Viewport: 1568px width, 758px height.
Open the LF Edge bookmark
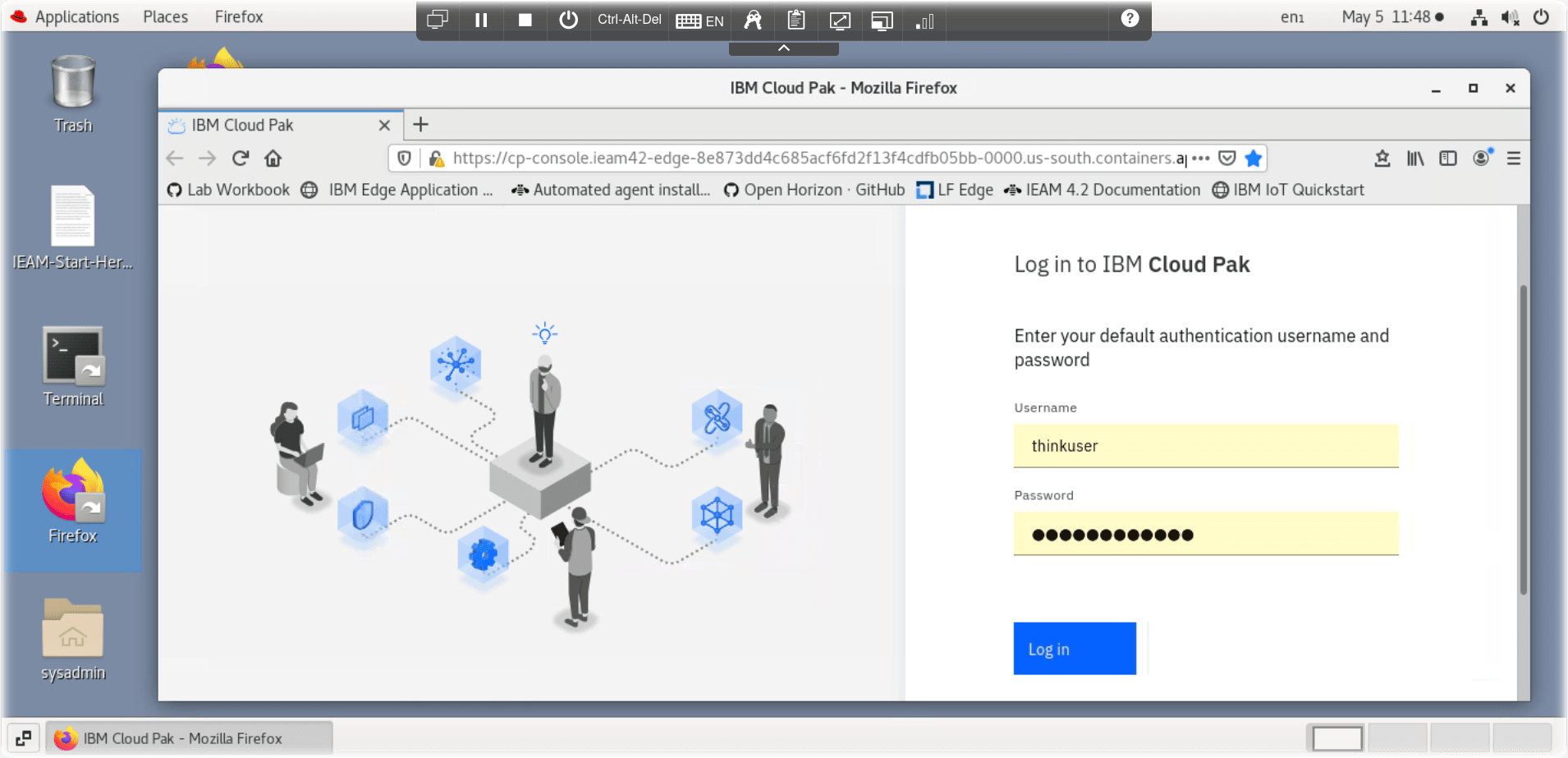[955, 190]
